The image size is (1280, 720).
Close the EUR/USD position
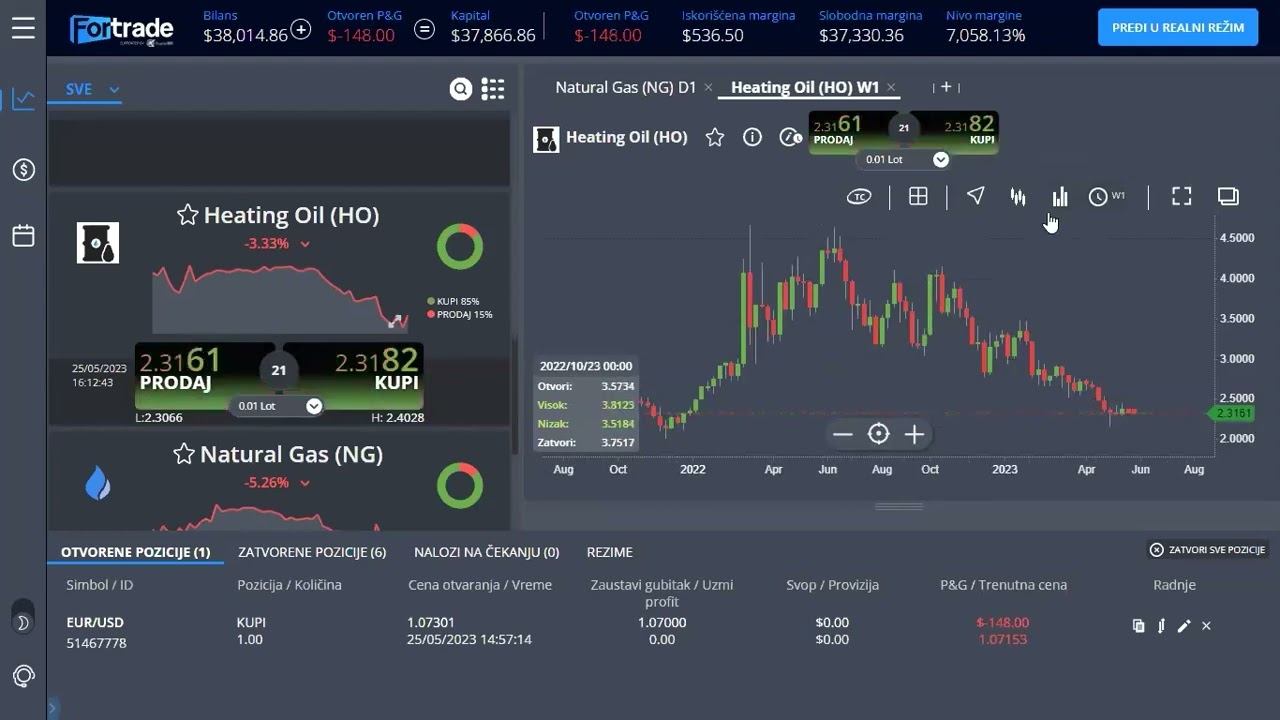pos(1206,626)
